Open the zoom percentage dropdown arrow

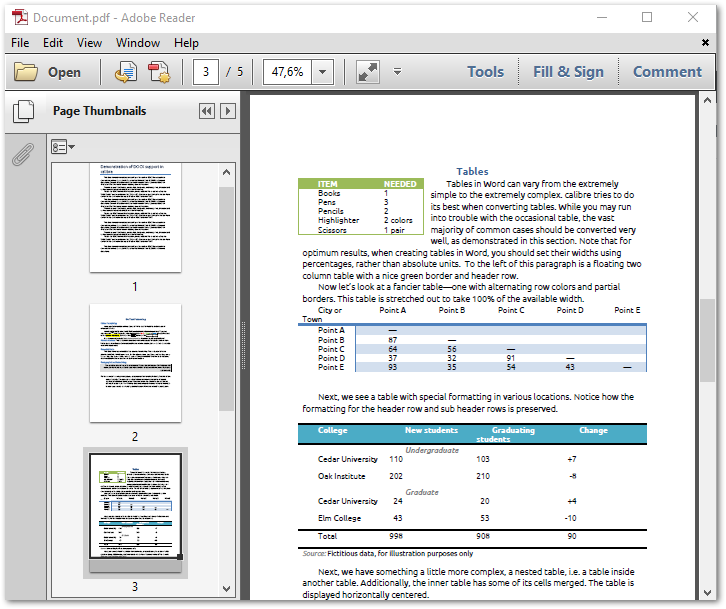pos(322,72)
